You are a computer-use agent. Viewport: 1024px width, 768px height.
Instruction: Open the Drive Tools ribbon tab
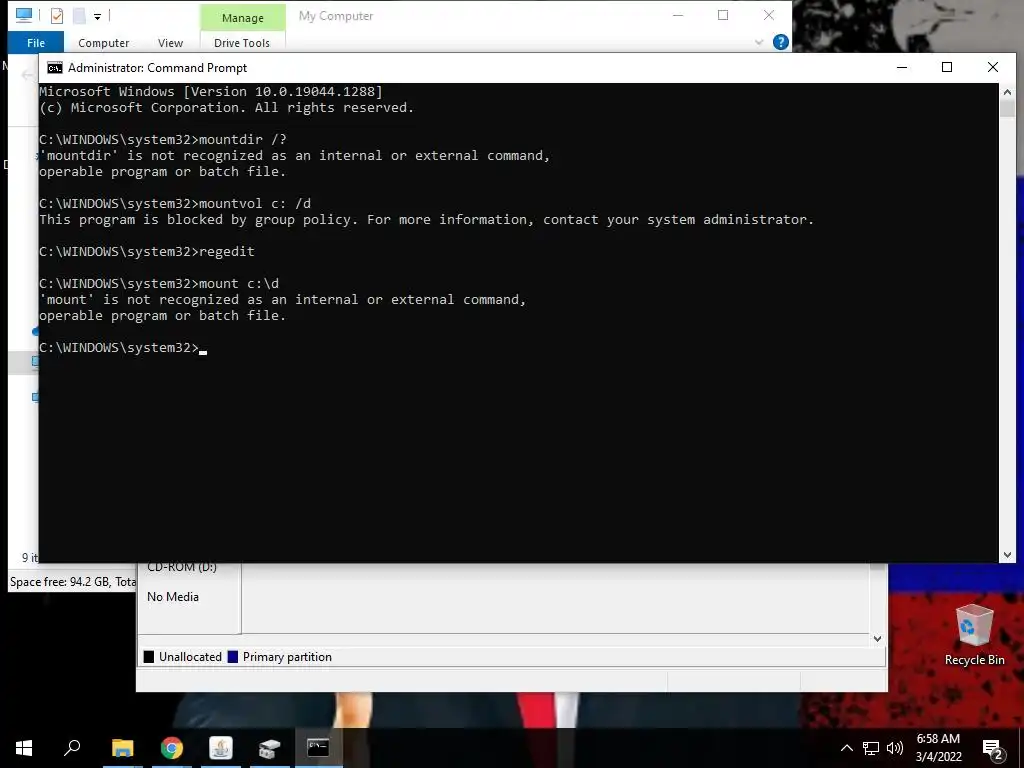tap(242, 42)
